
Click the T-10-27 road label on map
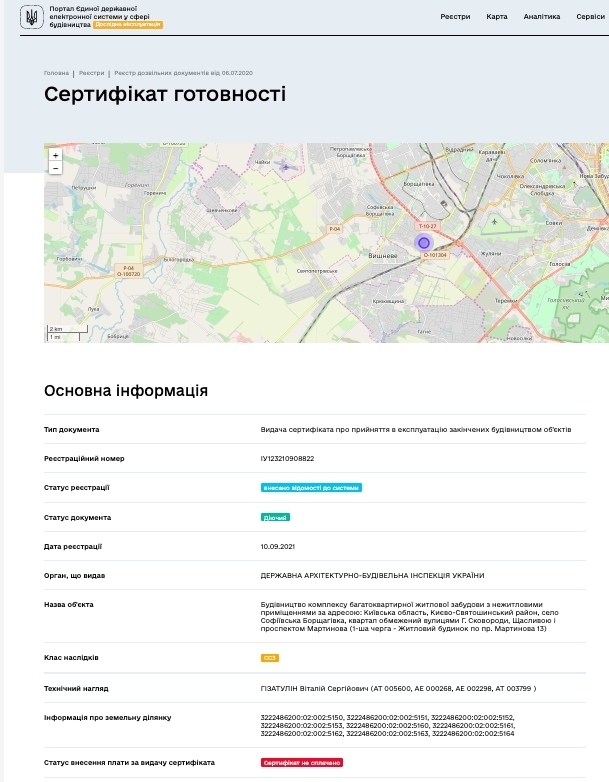tap(427, 226)
